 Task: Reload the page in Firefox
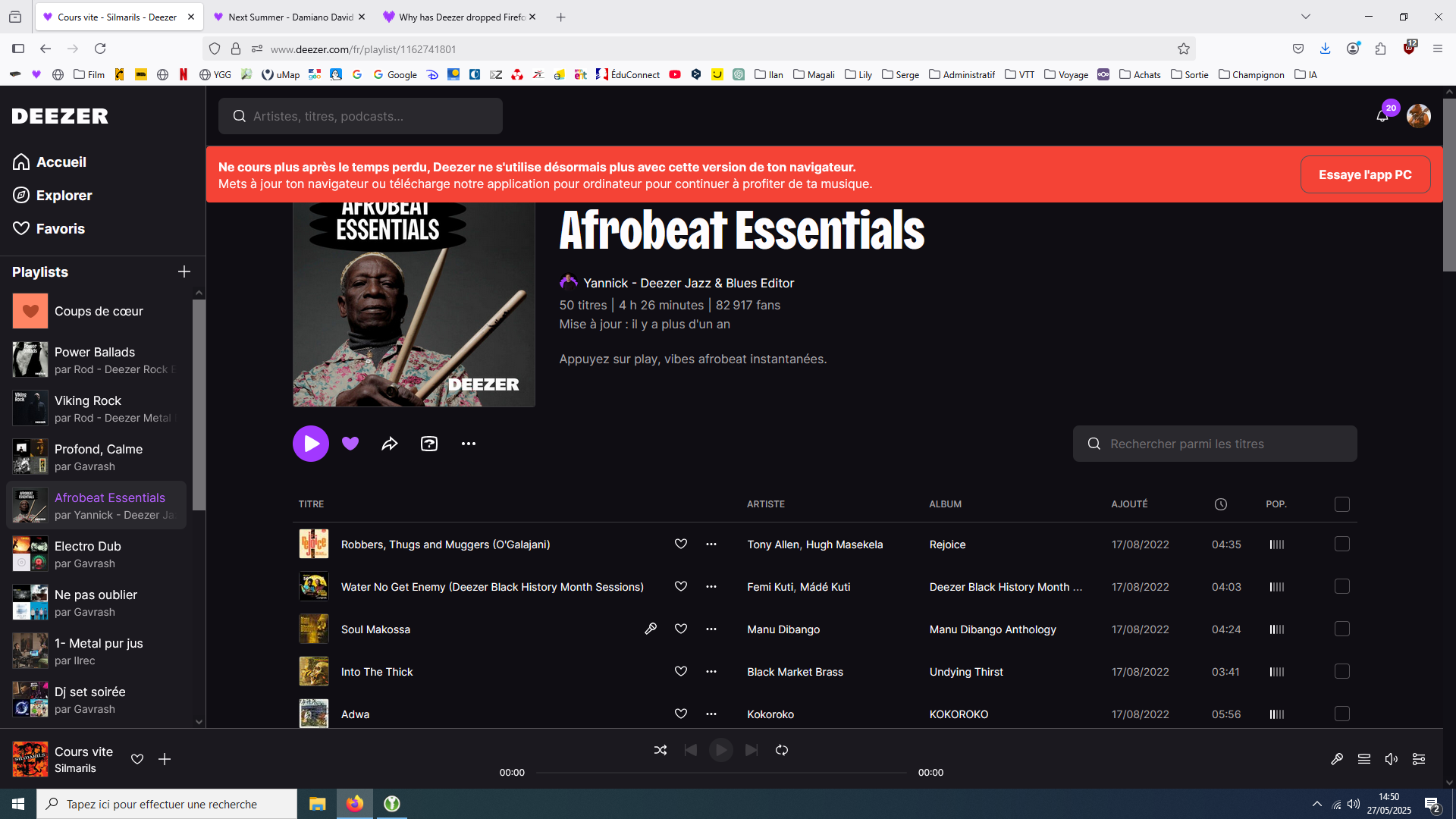coord(100,49)
